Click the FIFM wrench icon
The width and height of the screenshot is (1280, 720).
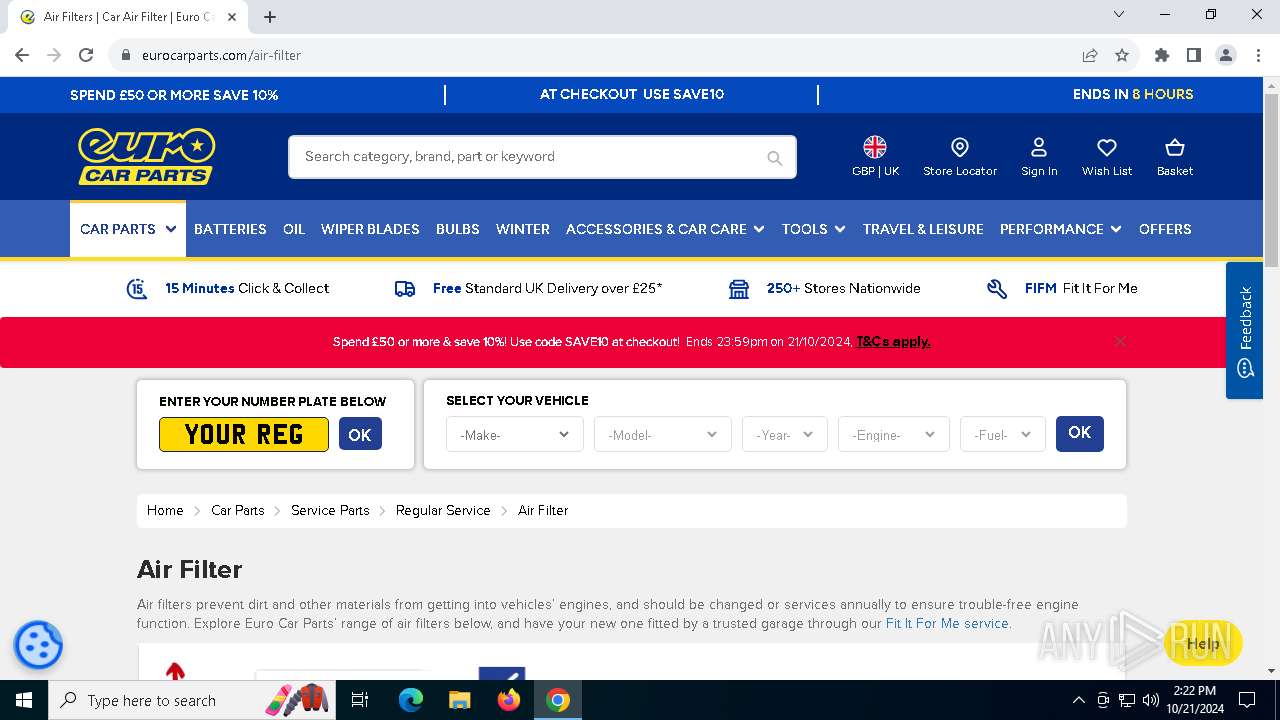997,289
